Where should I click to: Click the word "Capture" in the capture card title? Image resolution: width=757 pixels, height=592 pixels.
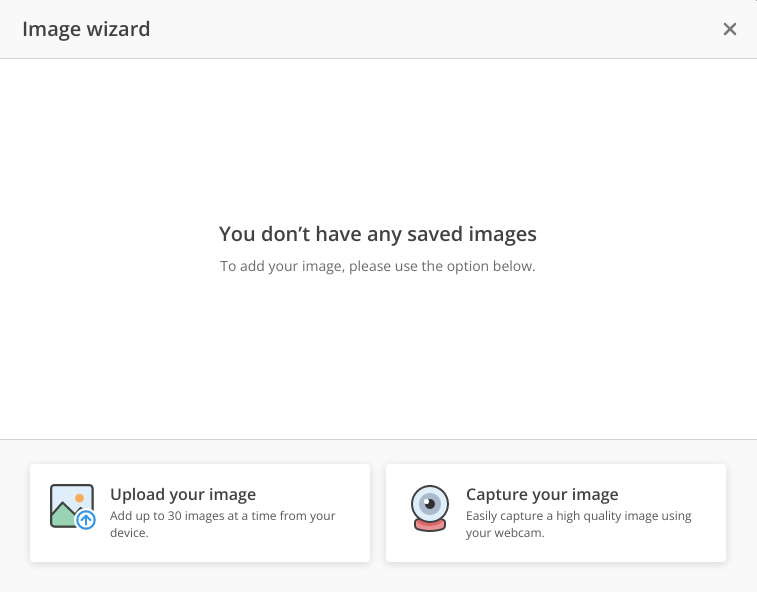(x=496, y=494)
